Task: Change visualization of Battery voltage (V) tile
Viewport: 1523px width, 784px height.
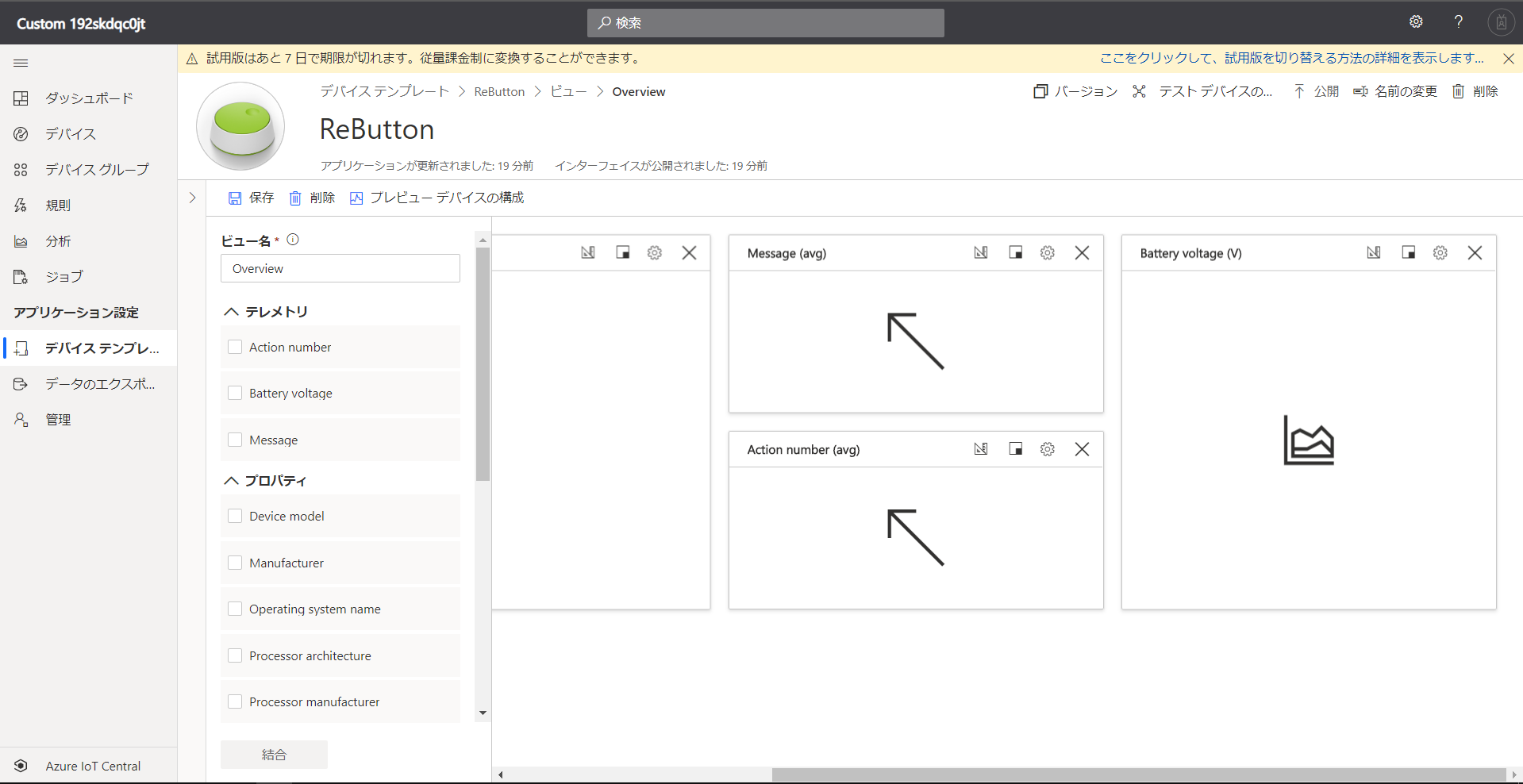Action: point(1374,252)
